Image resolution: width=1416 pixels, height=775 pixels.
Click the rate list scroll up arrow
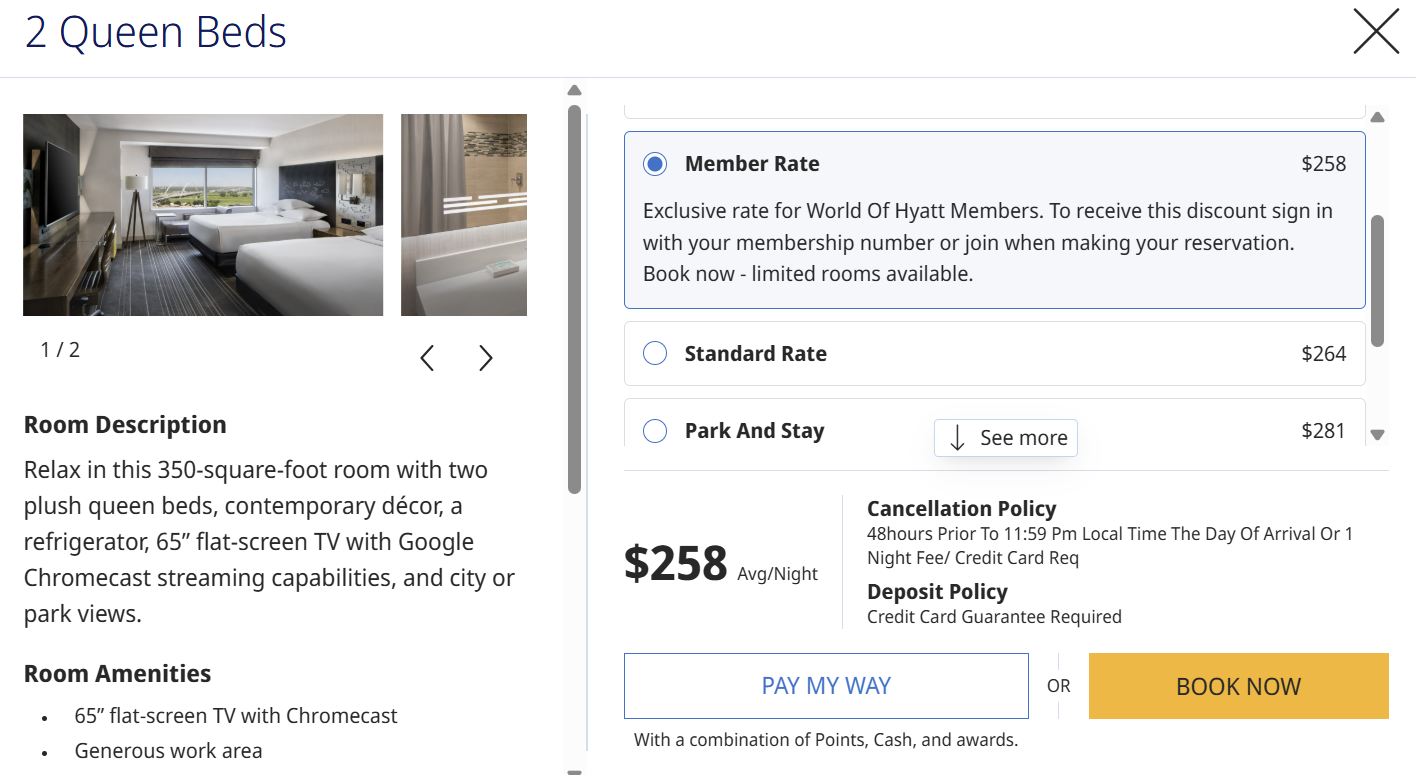point(1377,118)
